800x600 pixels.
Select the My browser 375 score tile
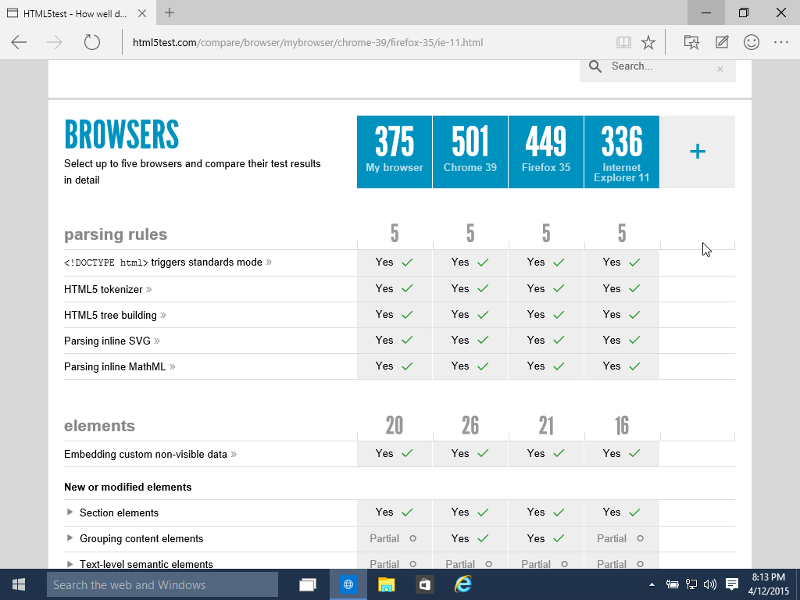click(394, 152)
